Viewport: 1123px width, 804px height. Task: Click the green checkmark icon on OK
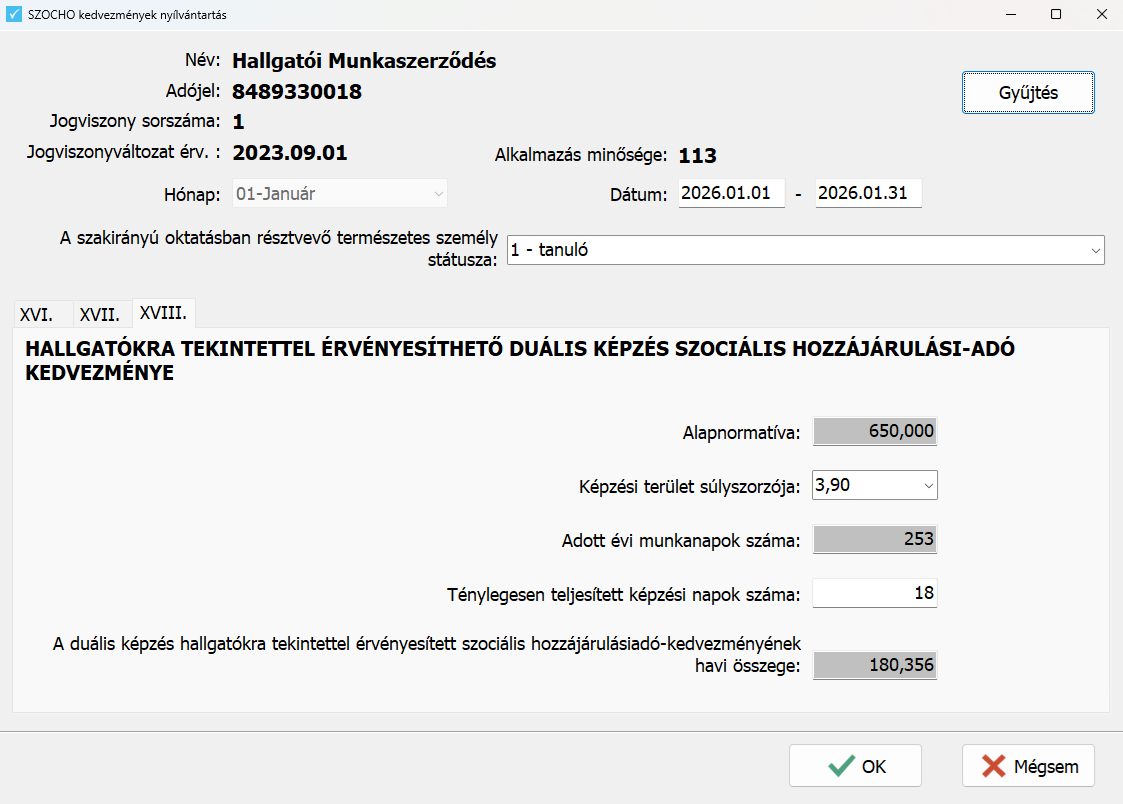point(841,767)
